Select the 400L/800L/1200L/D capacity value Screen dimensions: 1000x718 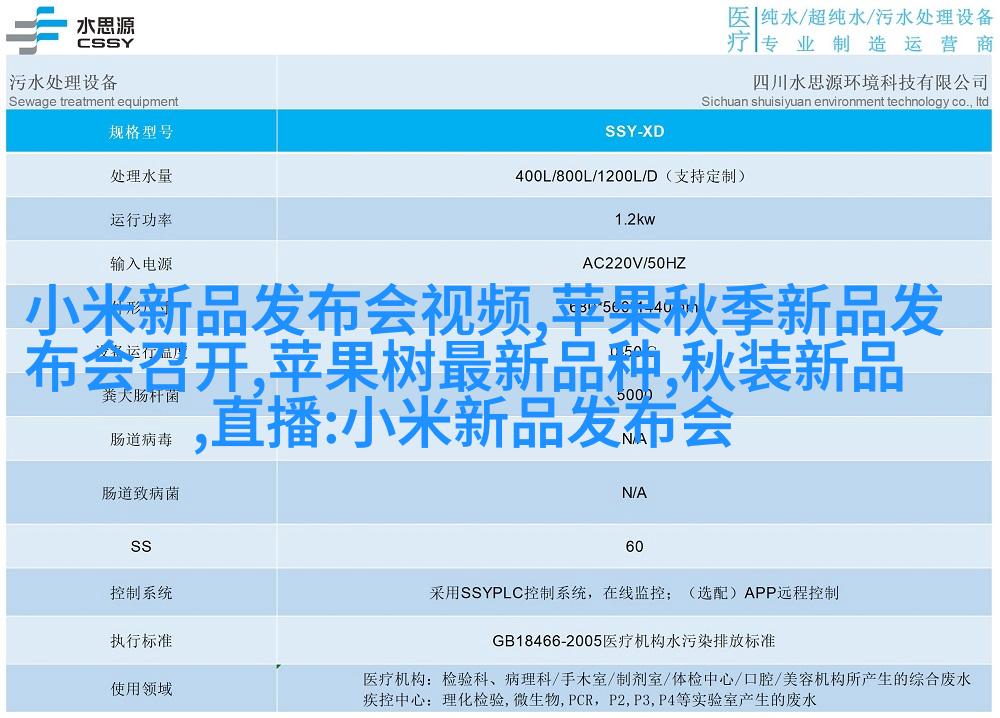point(631,176)
